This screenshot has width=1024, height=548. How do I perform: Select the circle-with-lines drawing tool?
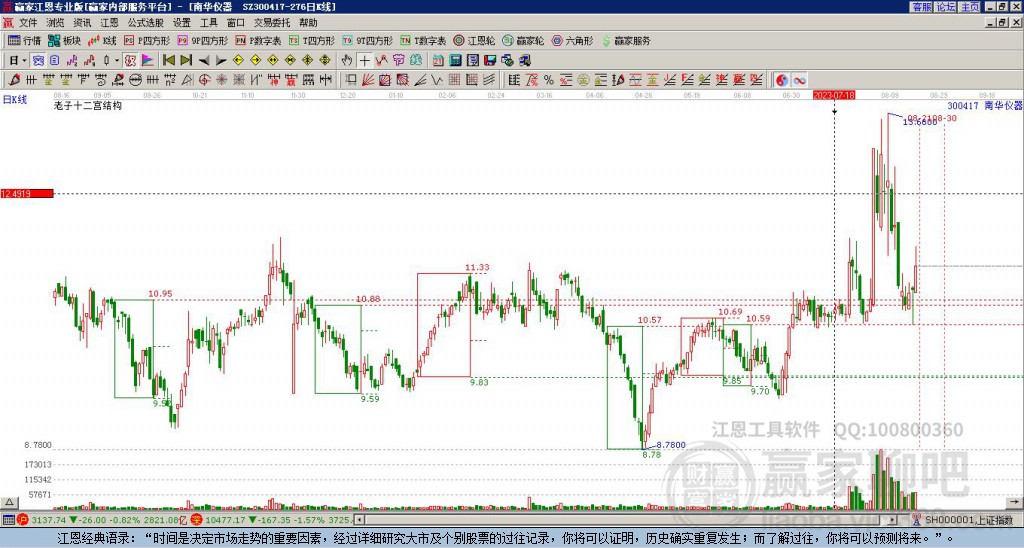[x=135, y=80]
